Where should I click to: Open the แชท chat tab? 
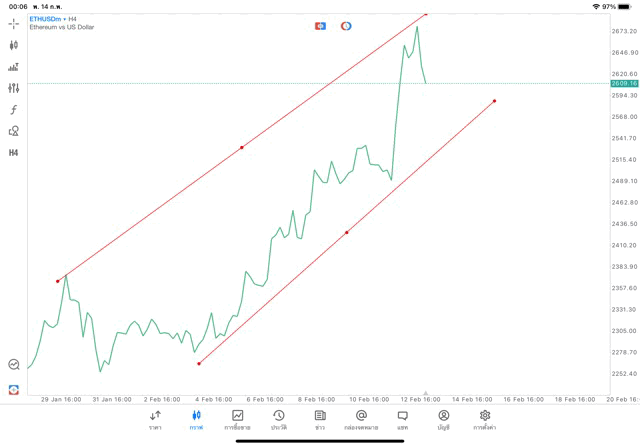(402, 419)
